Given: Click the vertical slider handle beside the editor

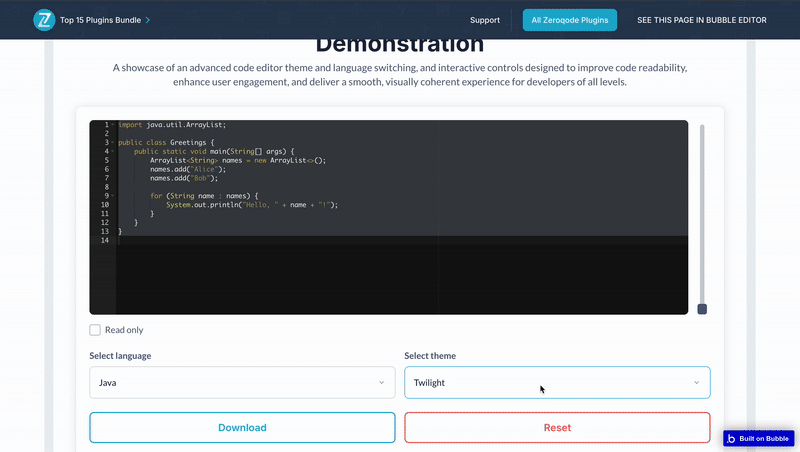Looking at the screenshot, I should point(702,309).
